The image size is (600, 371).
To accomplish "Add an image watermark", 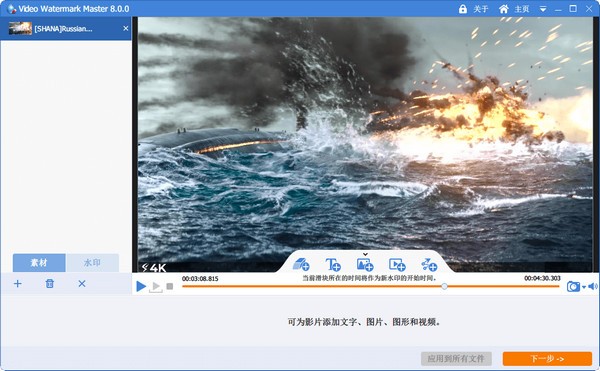I will pos(365,264).
